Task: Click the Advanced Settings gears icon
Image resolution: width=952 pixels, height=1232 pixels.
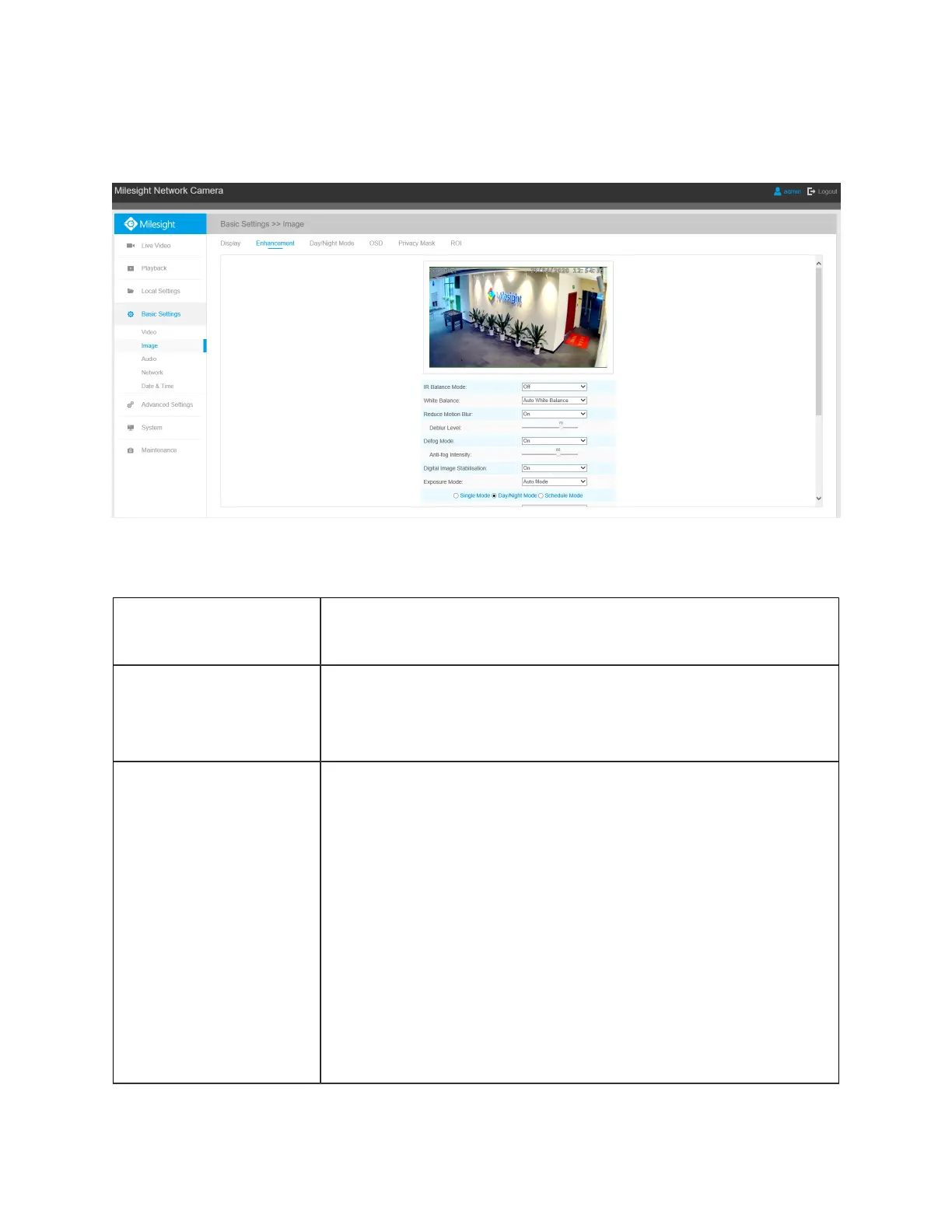Action: click(131, 404)
